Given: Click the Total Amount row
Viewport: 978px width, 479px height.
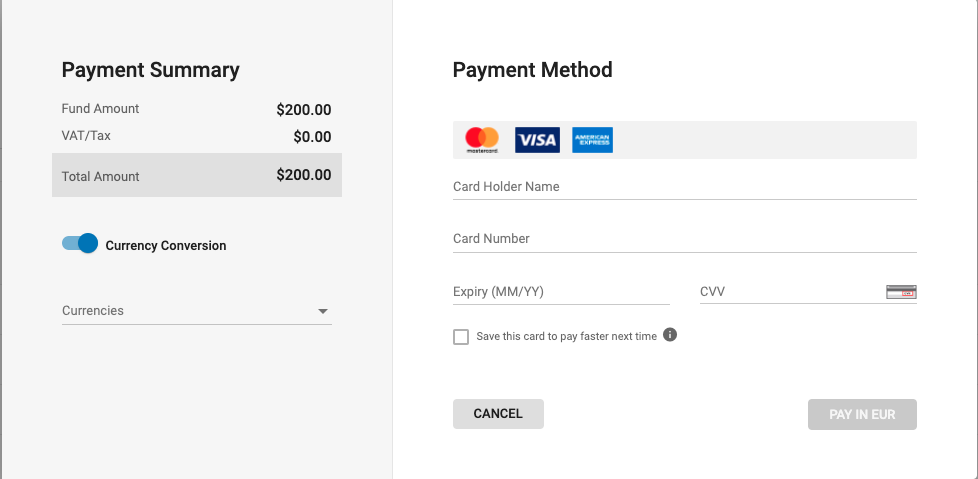Looking at the screenshot, I should tap(197, 176).
